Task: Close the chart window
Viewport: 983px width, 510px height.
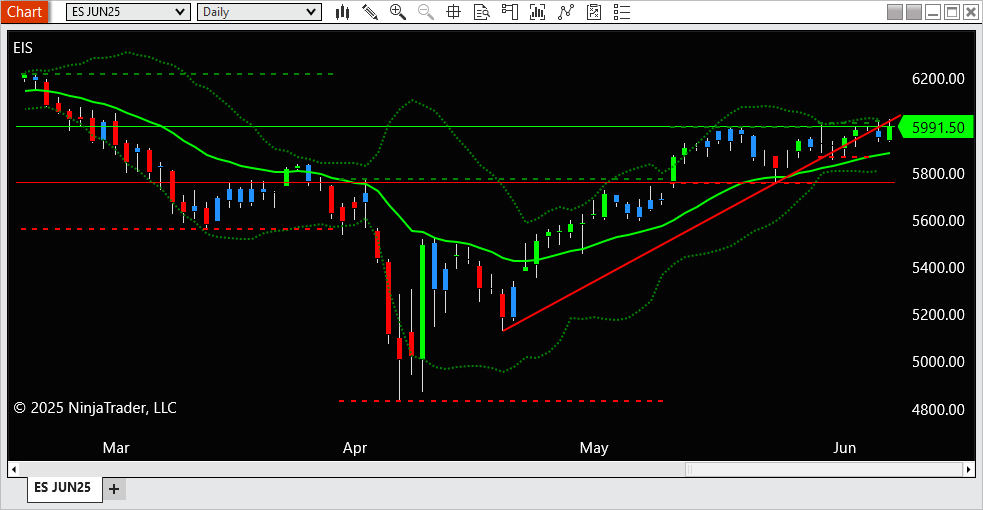Action: (x=970, y=12)
